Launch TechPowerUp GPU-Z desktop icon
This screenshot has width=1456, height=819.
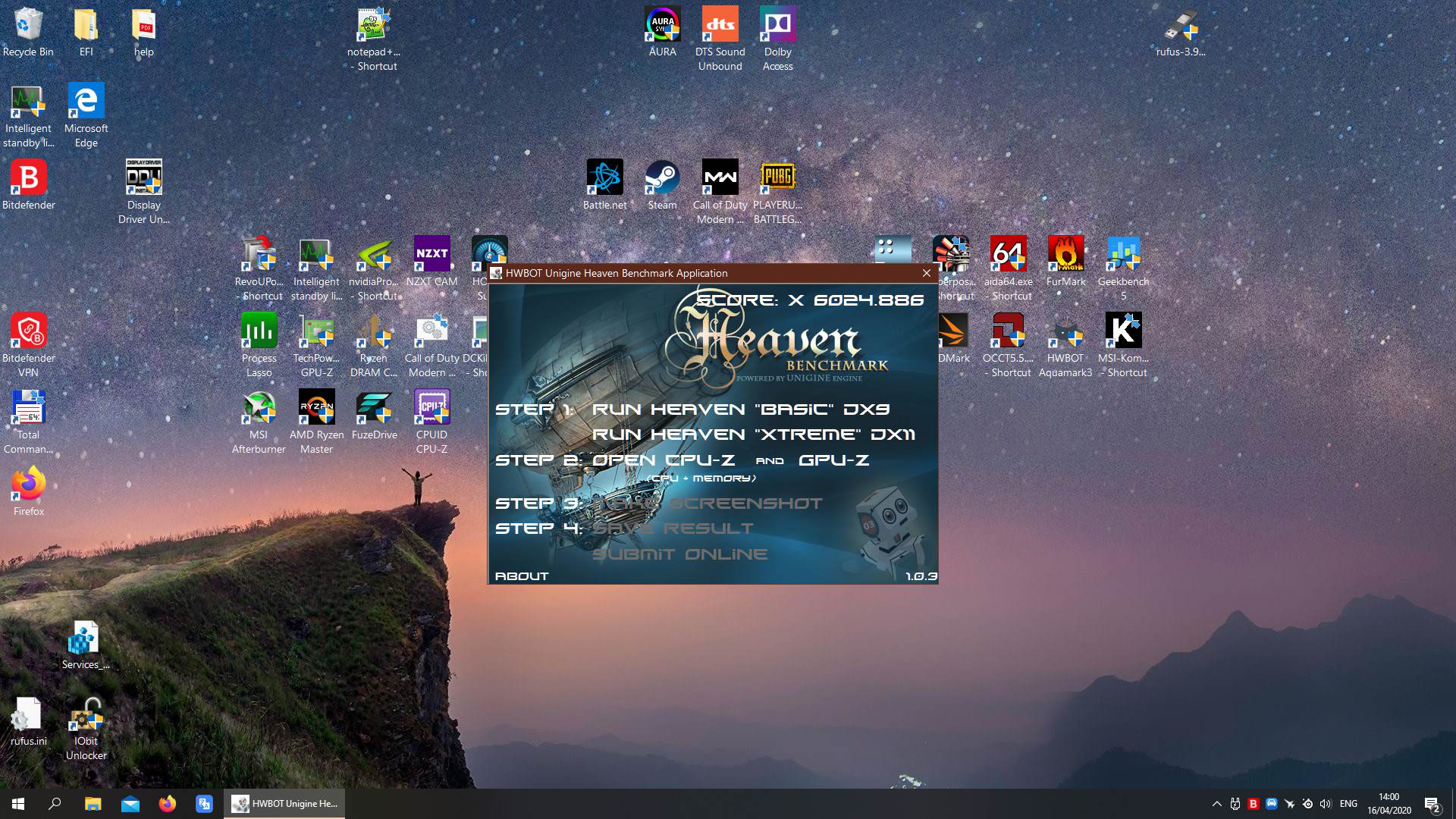coord(316,346)
